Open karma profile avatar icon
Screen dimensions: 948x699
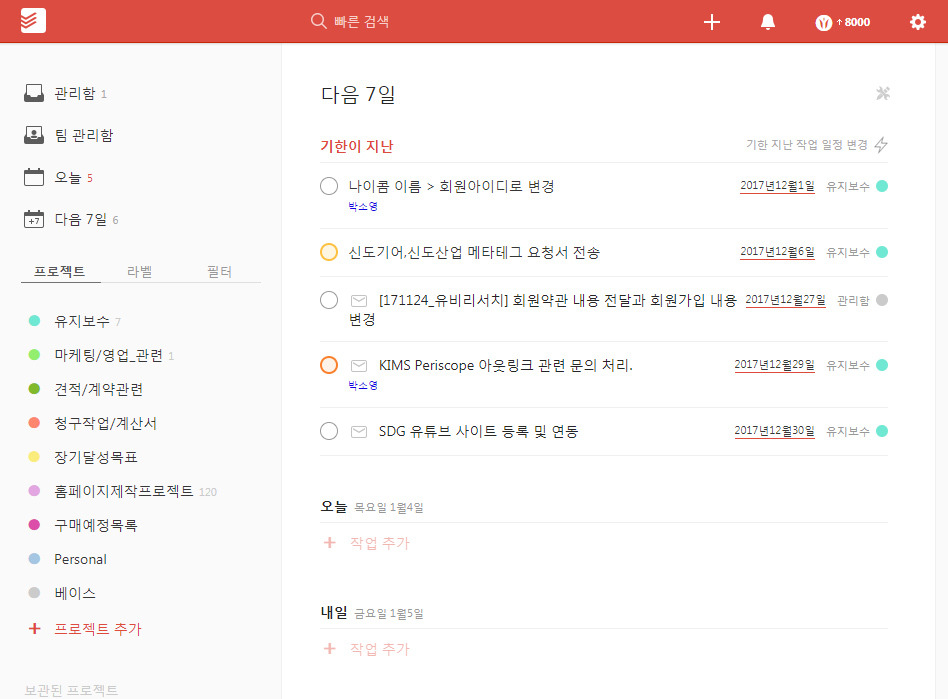pyautogui.click(x=823, y=22)
